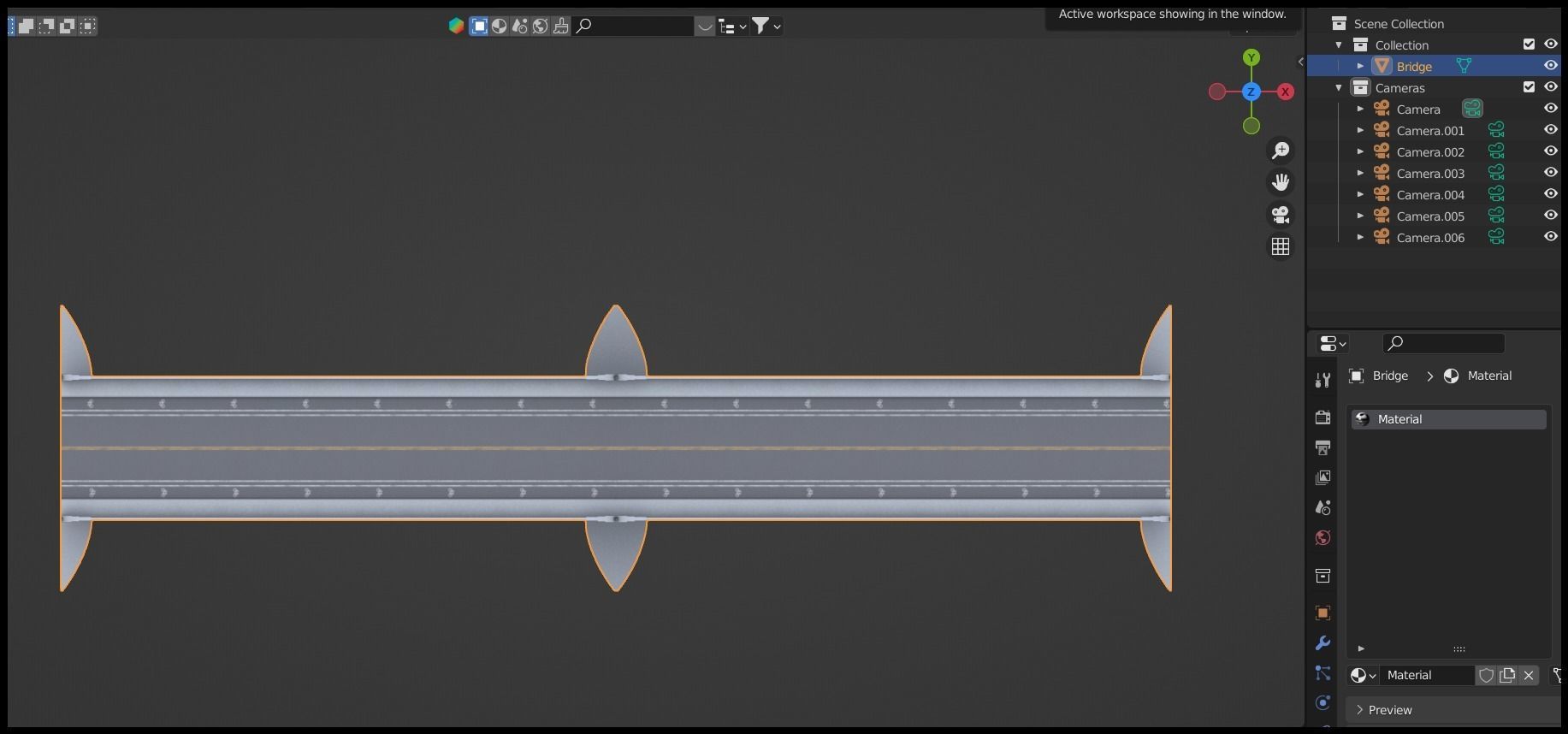
Task: Unlink the Material with X button
Action: tap(1529, 675)
